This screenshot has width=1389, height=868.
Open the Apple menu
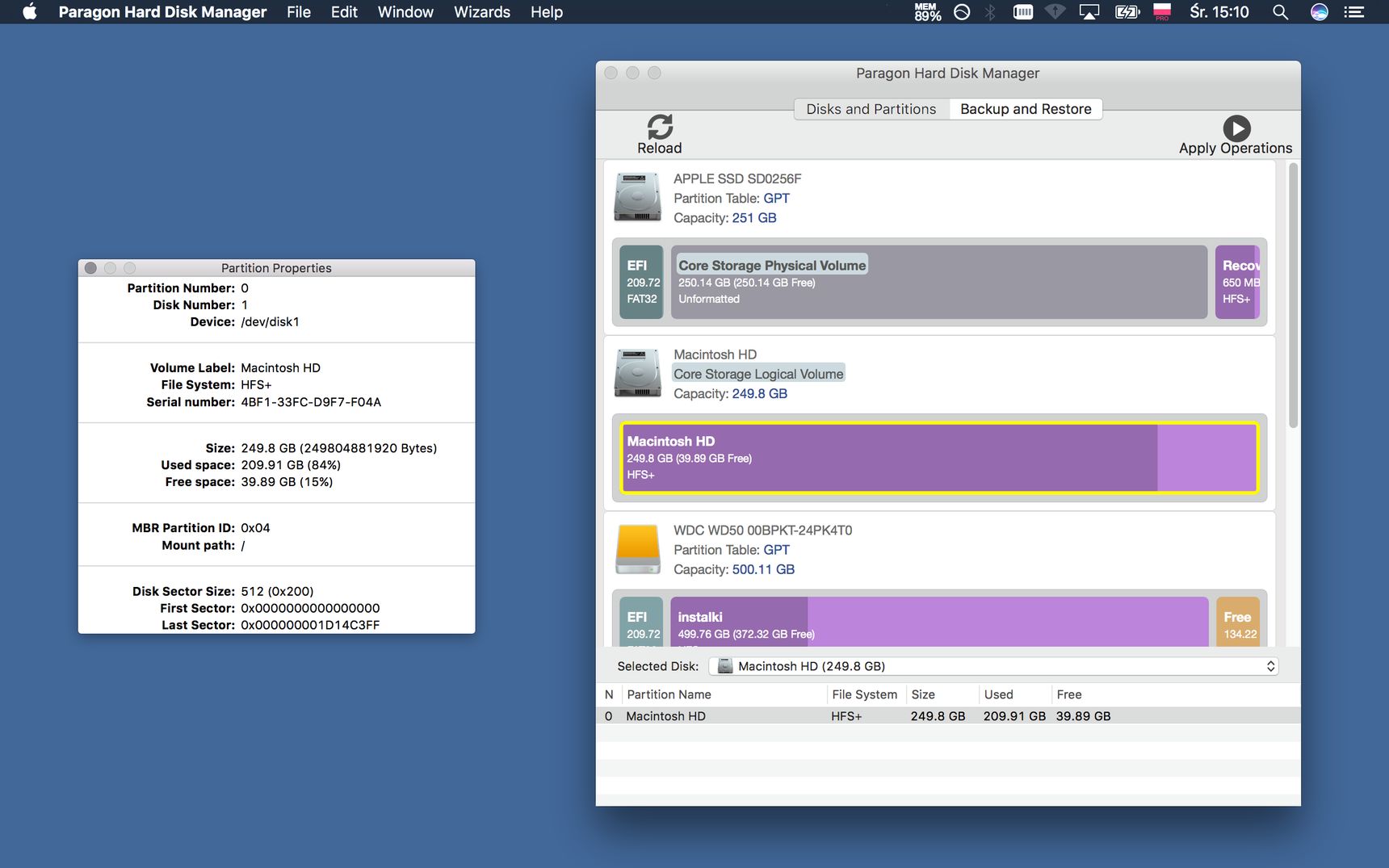(x=30, y=11)
